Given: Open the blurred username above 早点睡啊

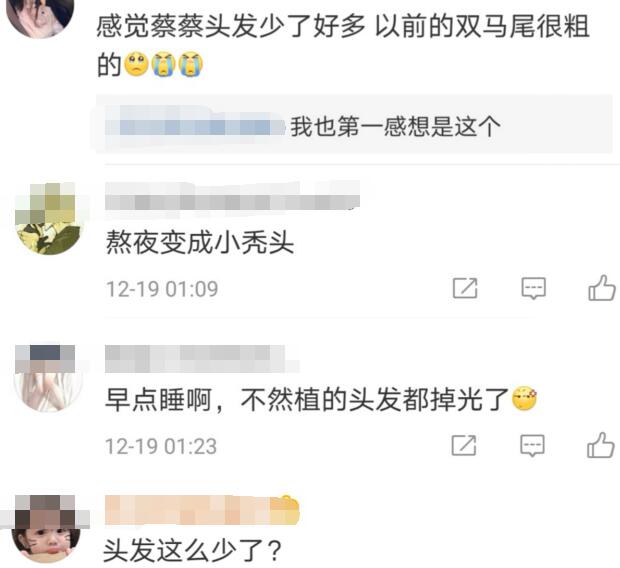Looking at the screenshot, I should (201, 358).
